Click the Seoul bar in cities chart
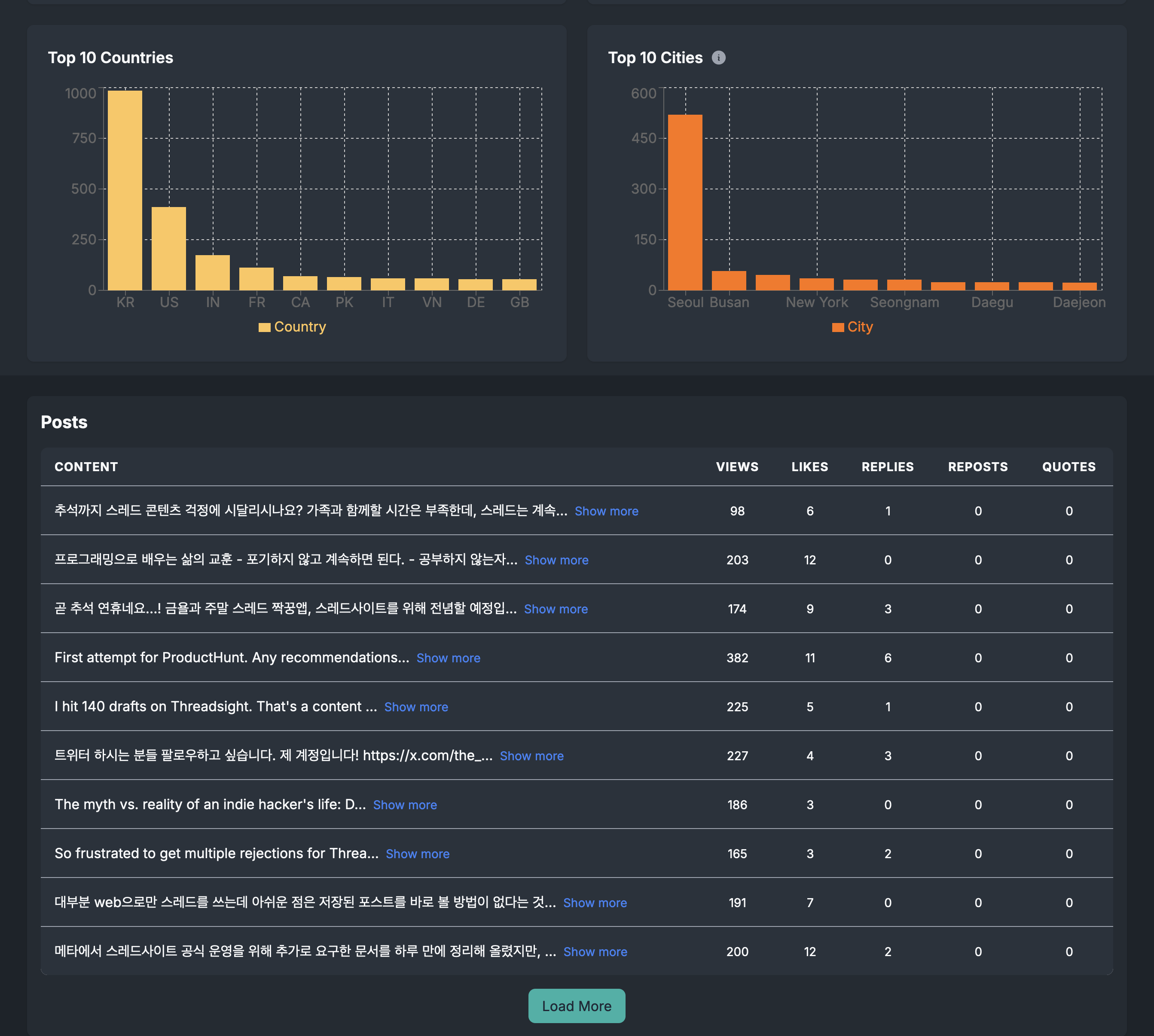The width and height of the screenshot is (1154, 1036). point(685,203)
